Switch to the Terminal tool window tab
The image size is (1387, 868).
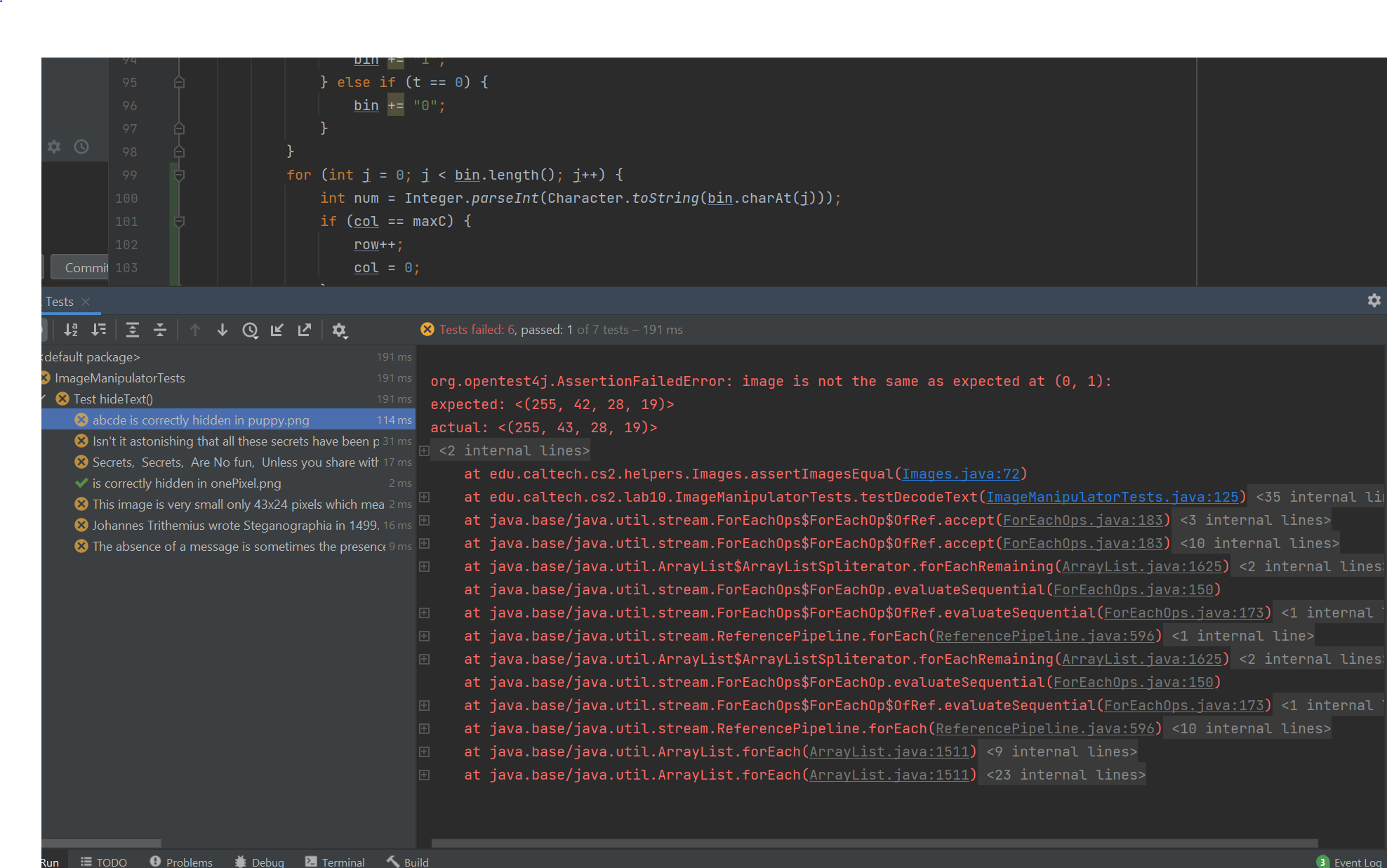[x=335, y=862]
